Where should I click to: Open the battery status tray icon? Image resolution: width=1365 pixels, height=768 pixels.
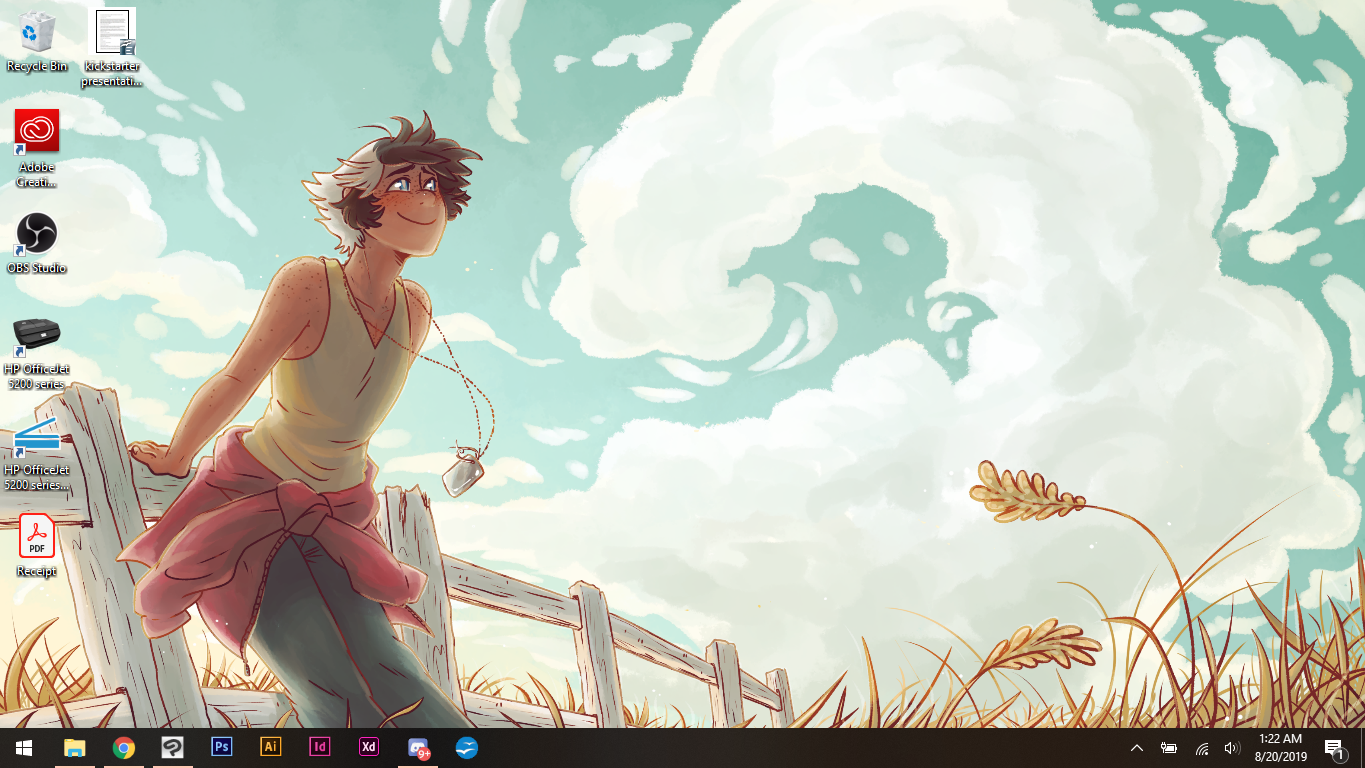point(1169,748)
